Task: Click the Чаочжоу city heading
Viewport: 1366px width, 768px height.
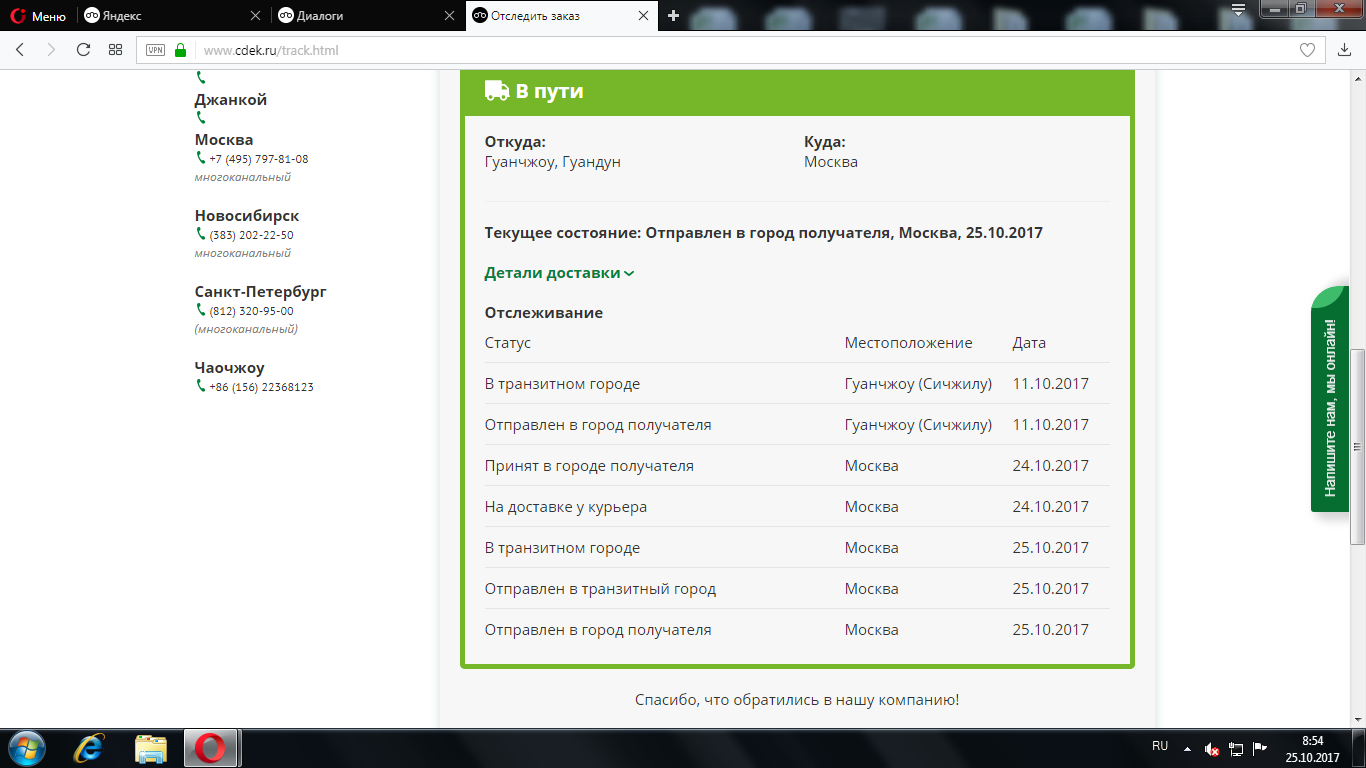Action: (230, 368)
